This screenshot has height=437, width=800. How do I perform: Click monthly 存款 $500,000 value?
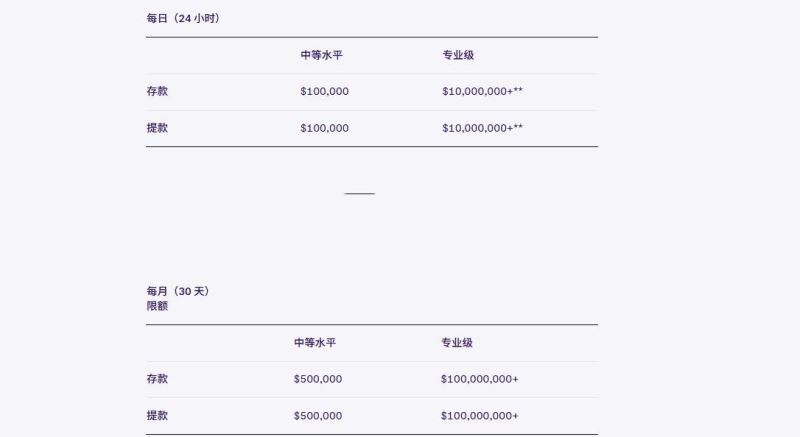[x=318, y=379]
